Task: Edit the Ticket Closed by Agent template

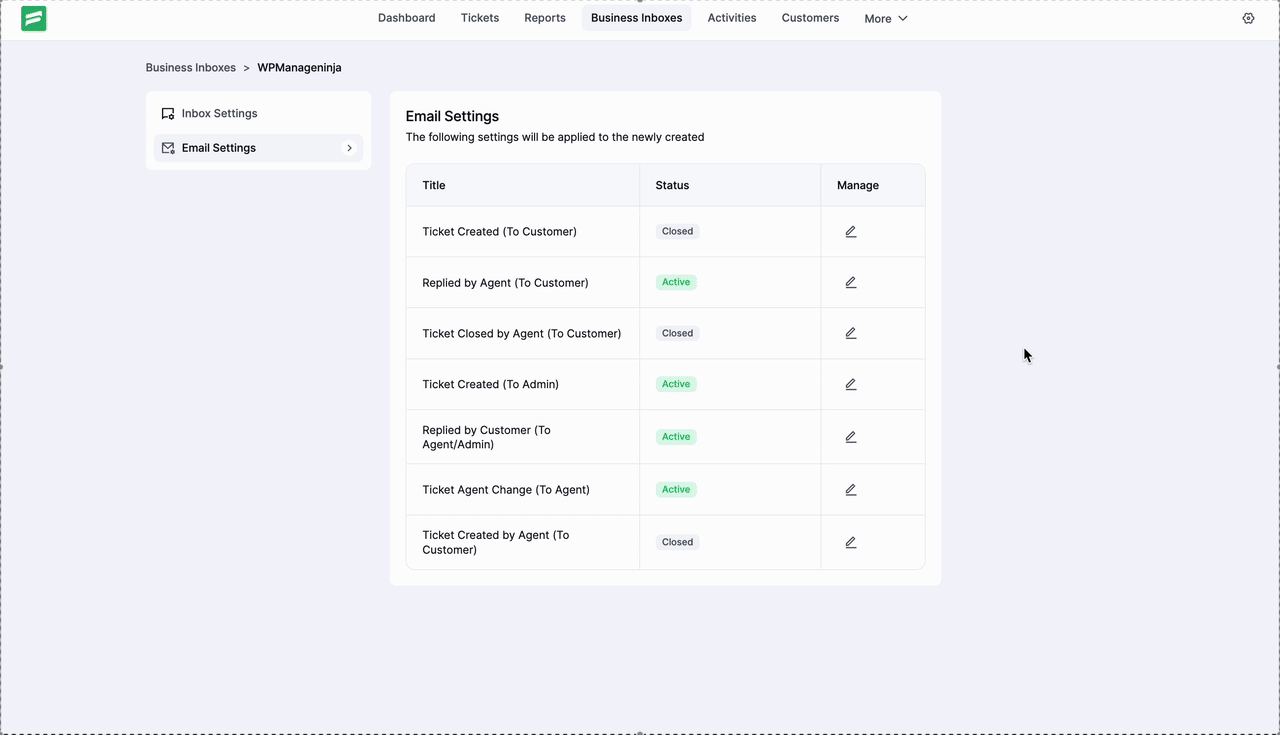Action: (850, 333)
